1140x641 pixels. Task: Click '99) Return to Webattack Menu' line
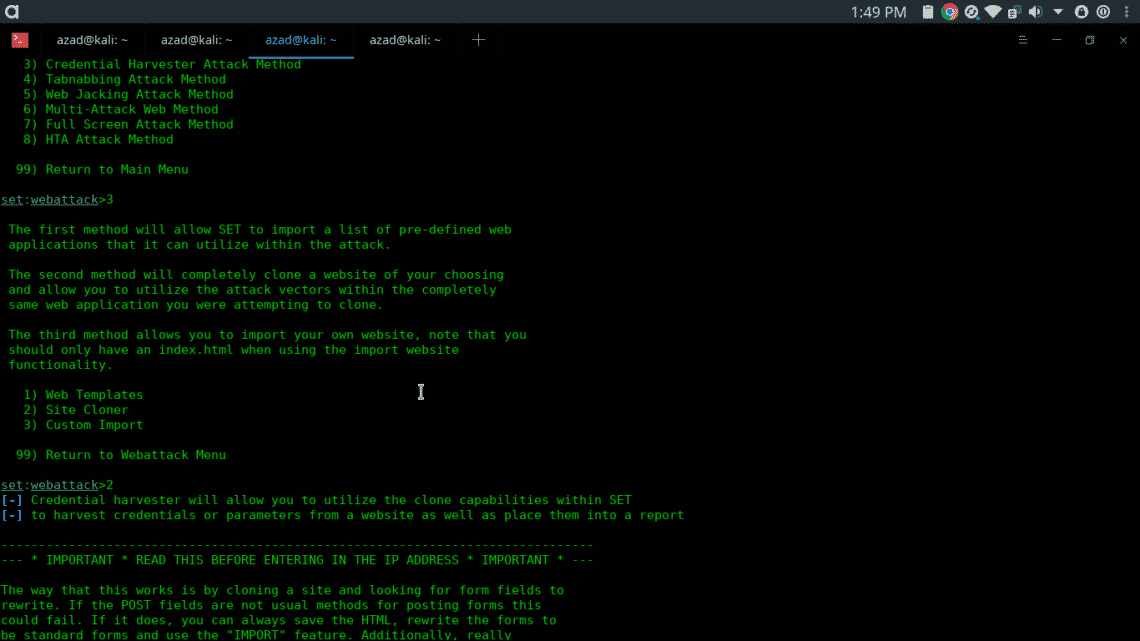click(x=121, y=455)
